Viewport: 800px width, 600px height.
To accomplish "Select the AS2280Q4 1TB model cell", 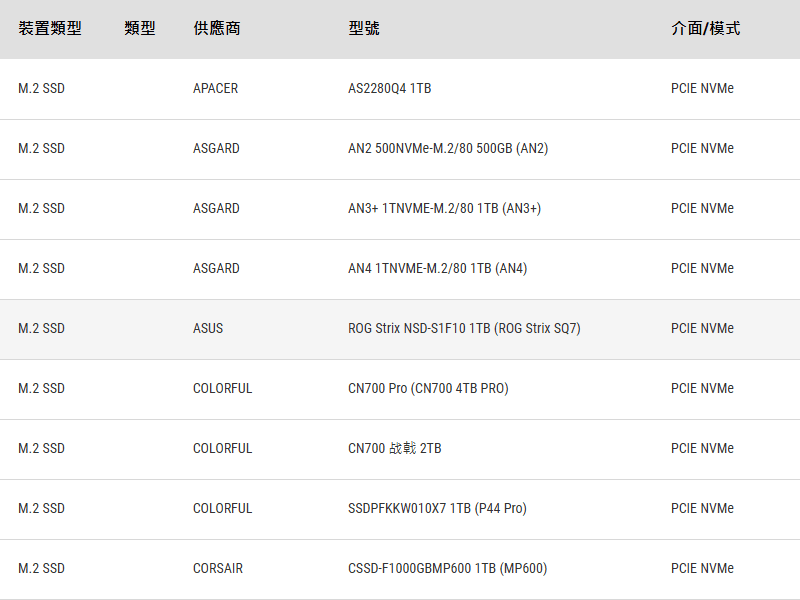I will 390,88.
